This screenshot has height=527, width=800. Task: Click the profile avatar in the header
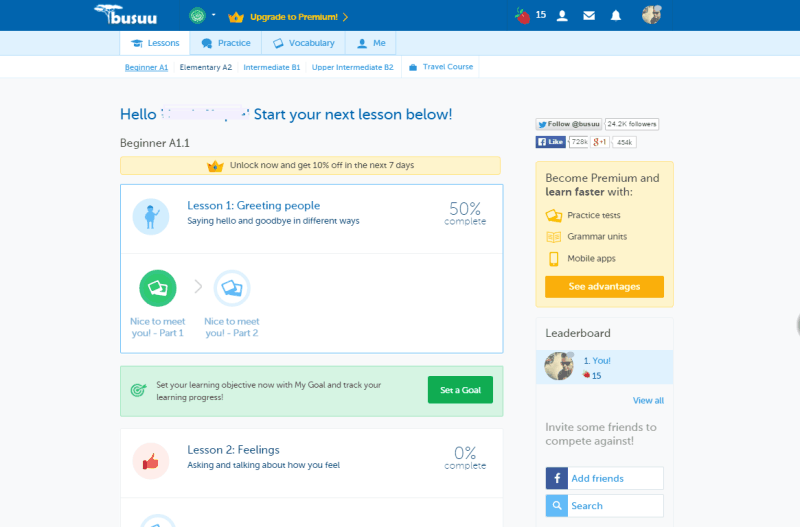click(x=652, y=15)
